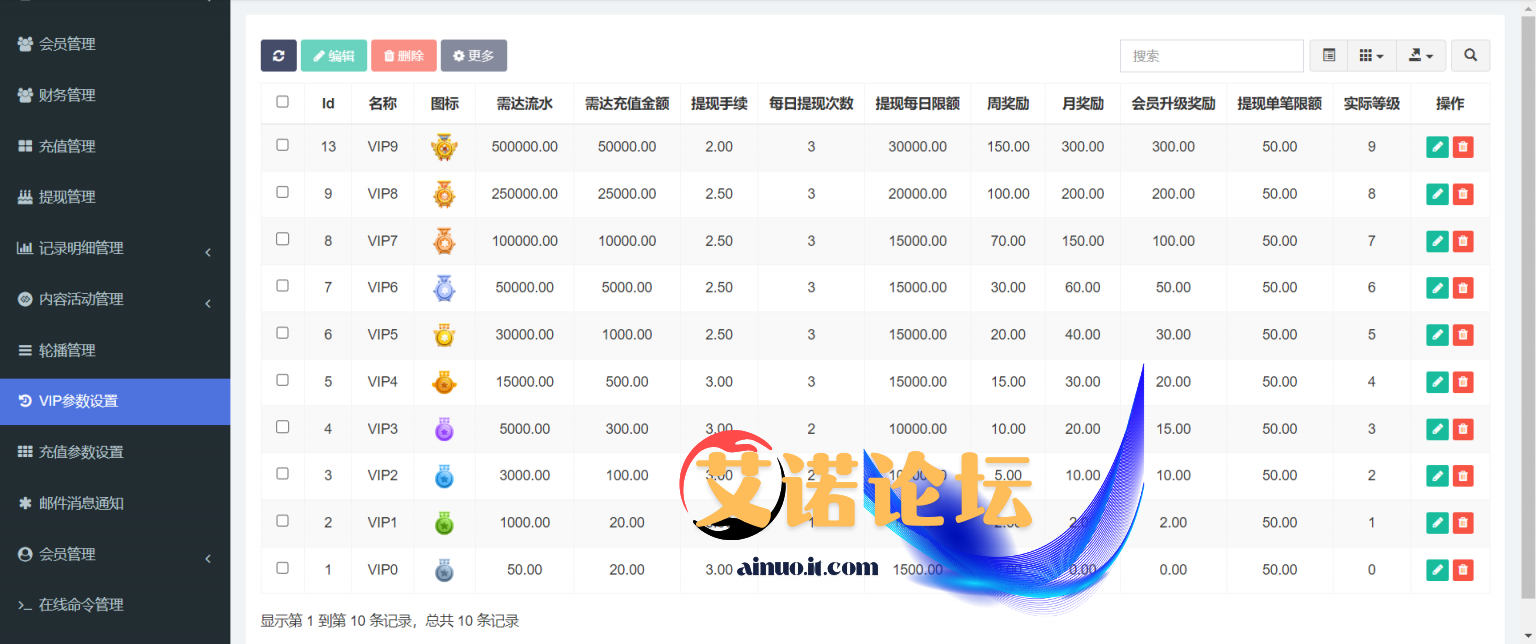This screenshot has height=644, width=1536.
Task: Click the 更多 button
Action: point(473,56)
